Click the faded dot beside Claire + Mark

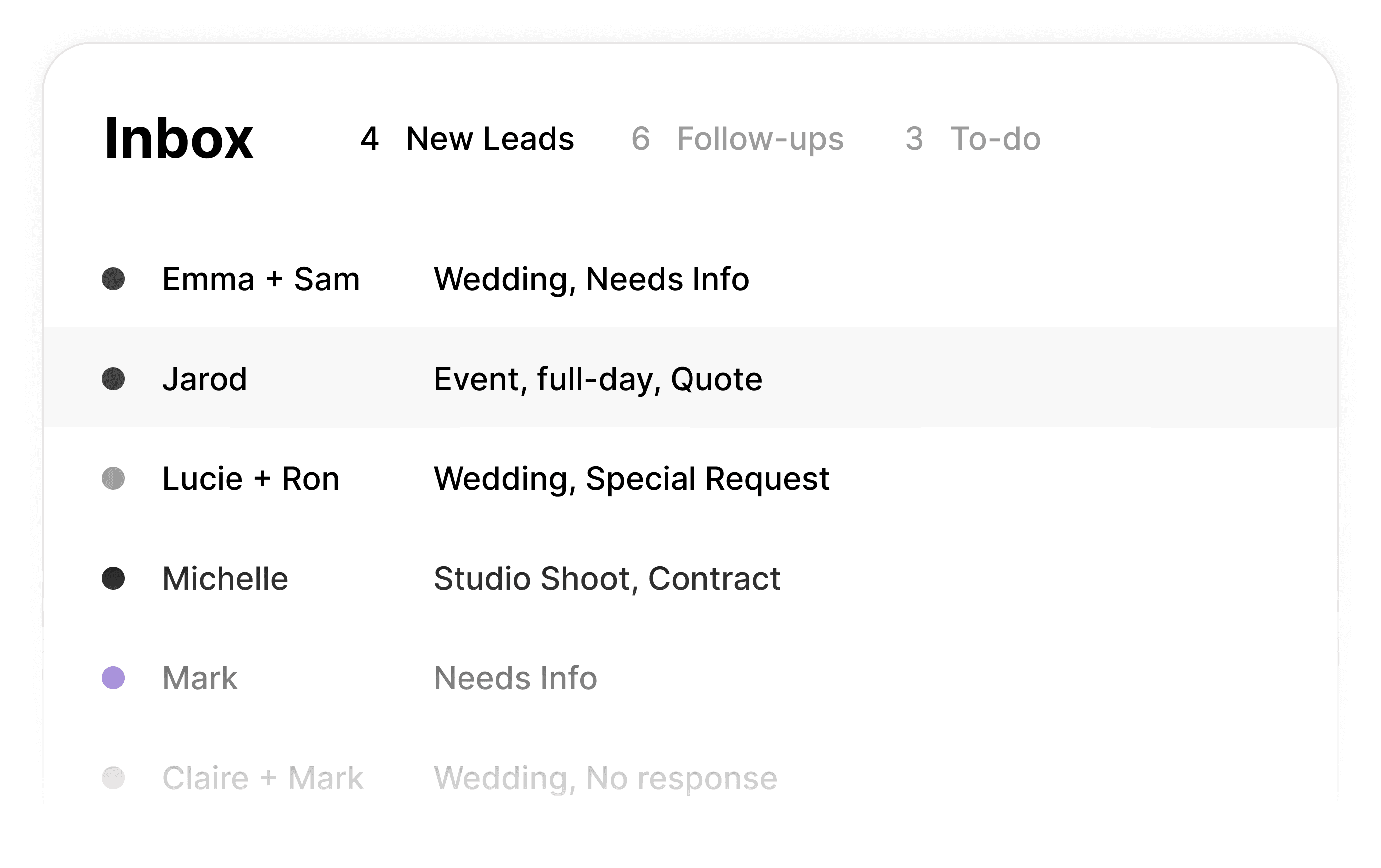pyautogui.click(x=113, y=778)
